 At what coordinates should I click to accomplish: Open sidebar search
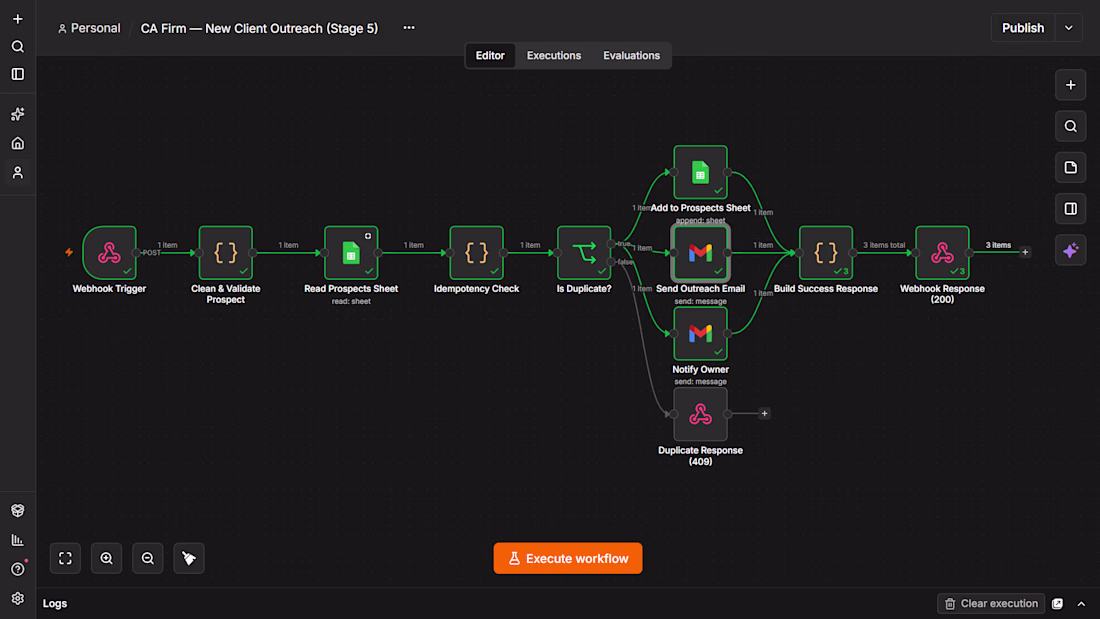tap(18, 46)
